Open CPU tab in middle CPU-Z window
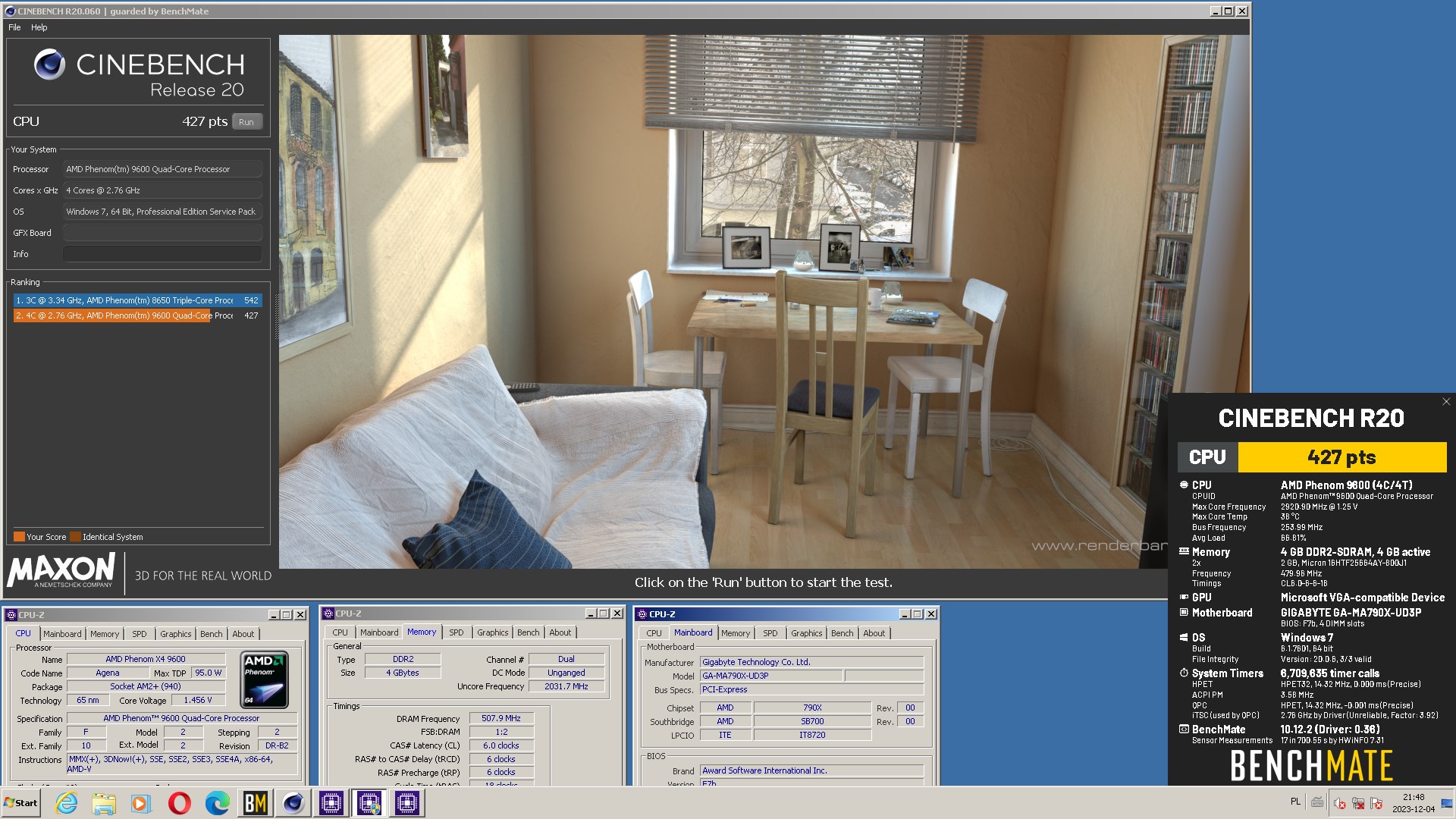This screenshot has width=1456, height=819. pyautogui.click(x=340, y=632)
